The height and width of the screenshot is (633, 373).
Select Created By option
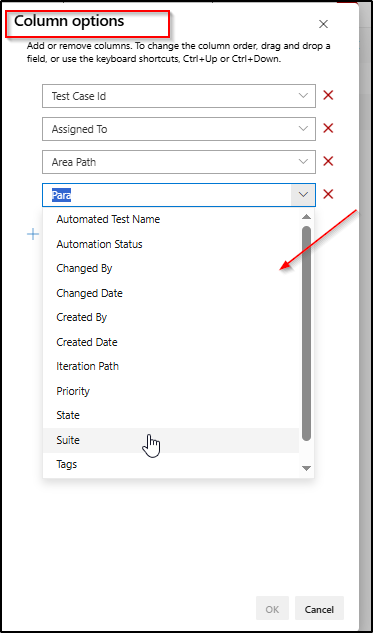click(x=171, y=317)
